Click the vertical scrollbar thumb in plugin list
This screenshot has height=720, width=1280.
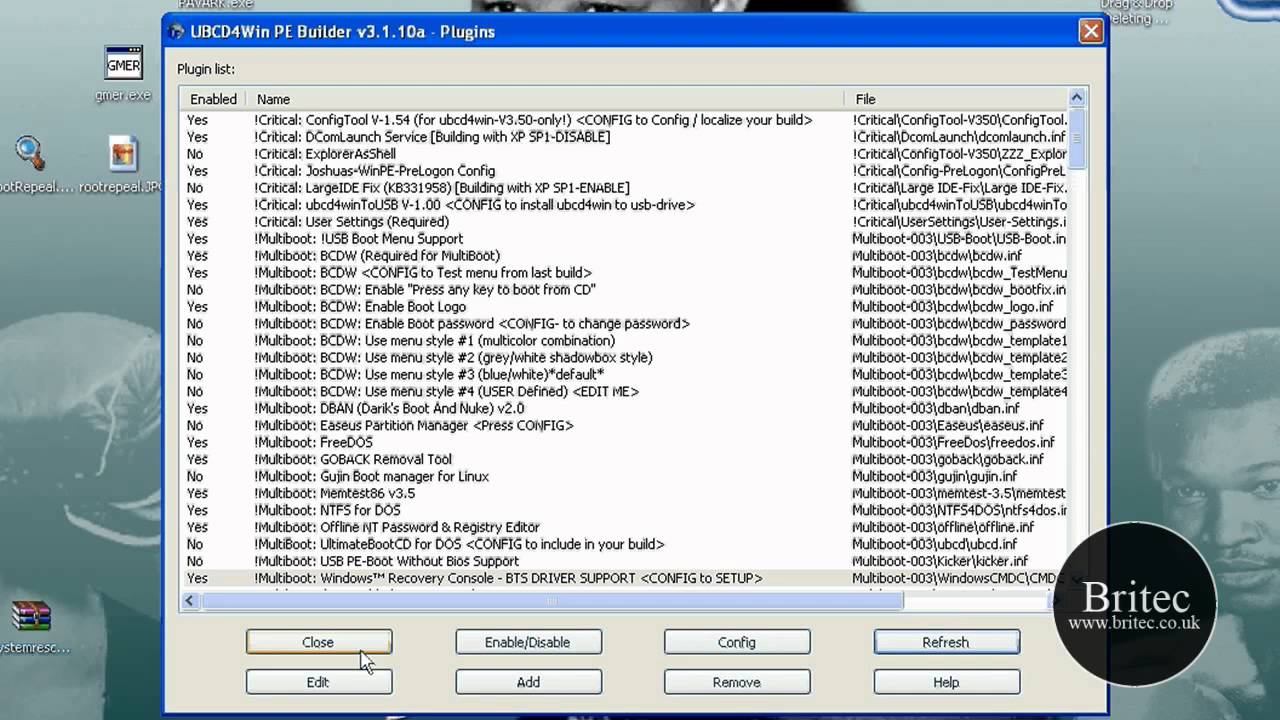(x=1077, y=138)
